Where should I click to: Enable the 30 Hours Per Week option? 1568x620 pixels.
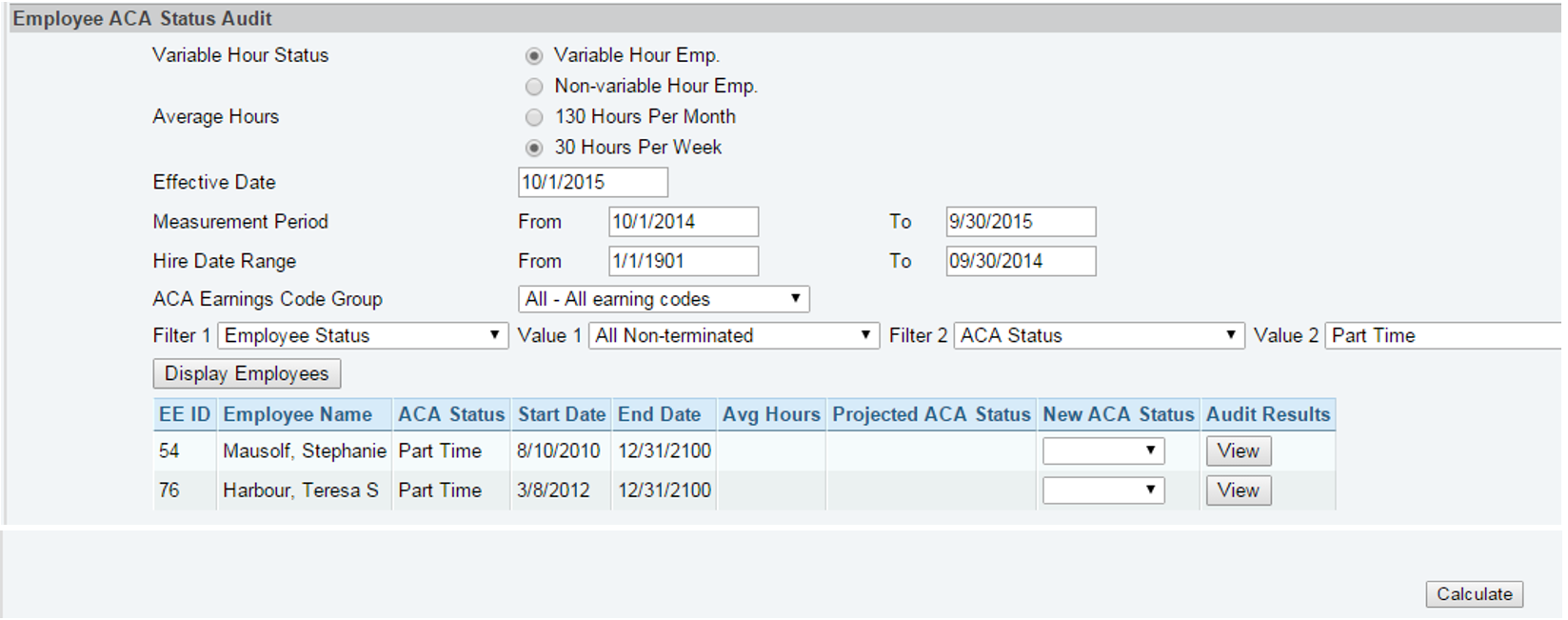533,148
